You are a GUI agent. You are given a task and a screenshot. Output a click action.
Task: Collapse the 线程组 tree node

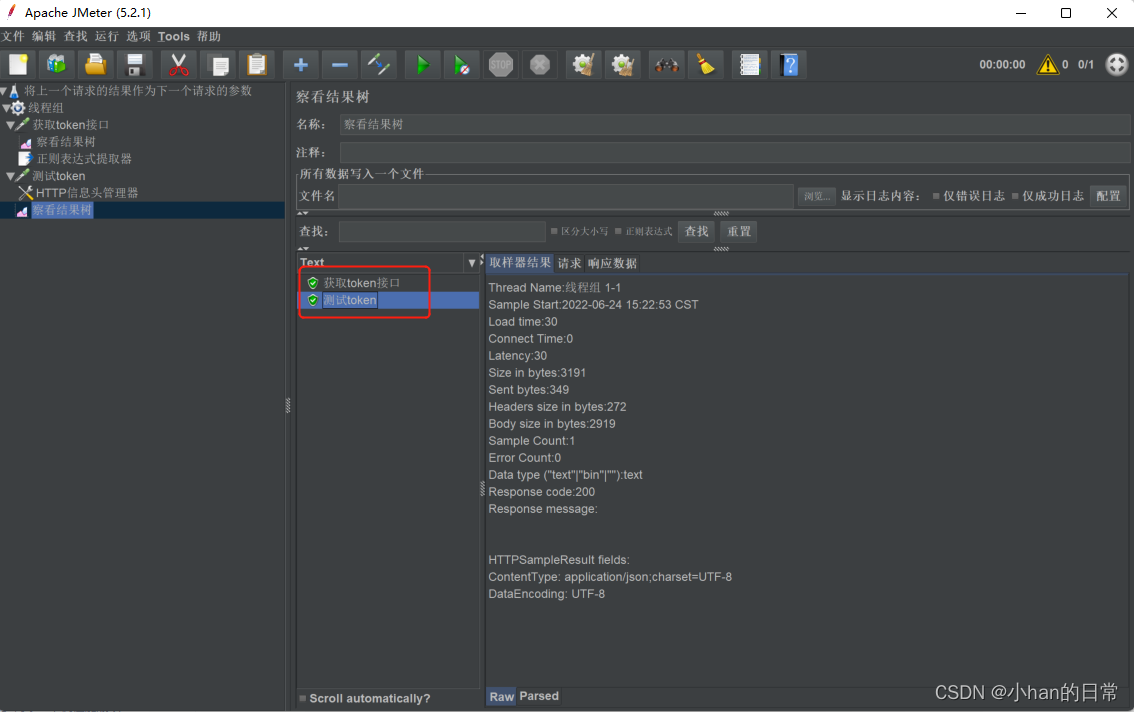click(x=6, y=109)
